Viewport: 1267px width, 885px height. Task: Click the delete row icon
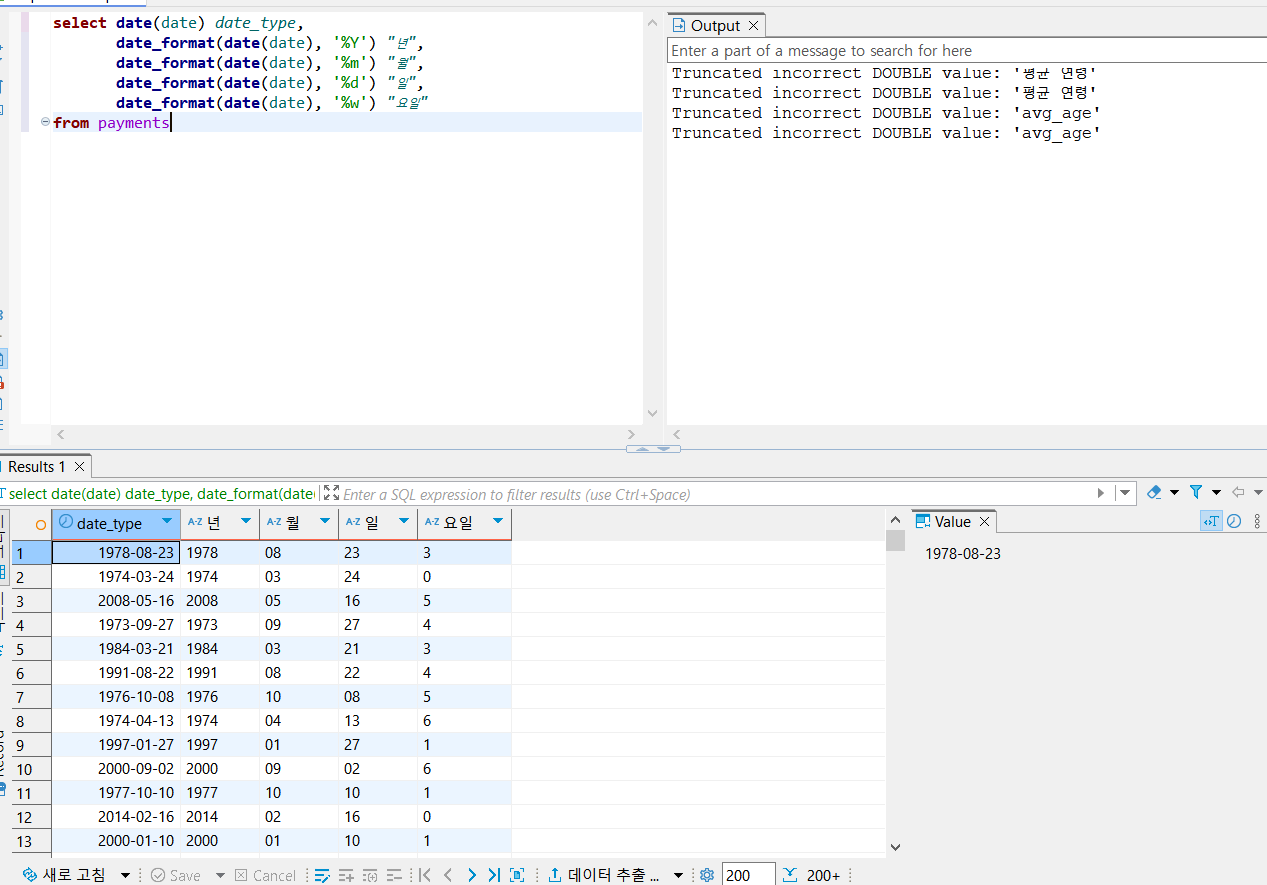[394, 875]
